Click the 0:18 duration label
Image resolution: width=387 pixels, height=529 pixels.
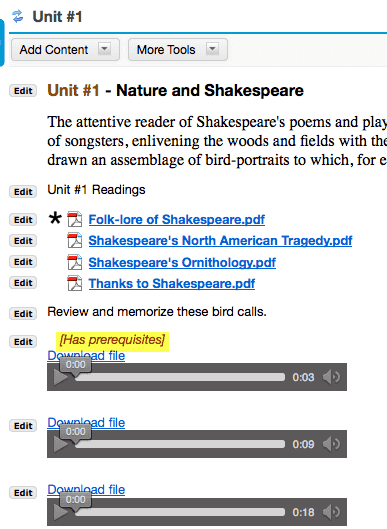pyautogui.click(x=303, y=512)
